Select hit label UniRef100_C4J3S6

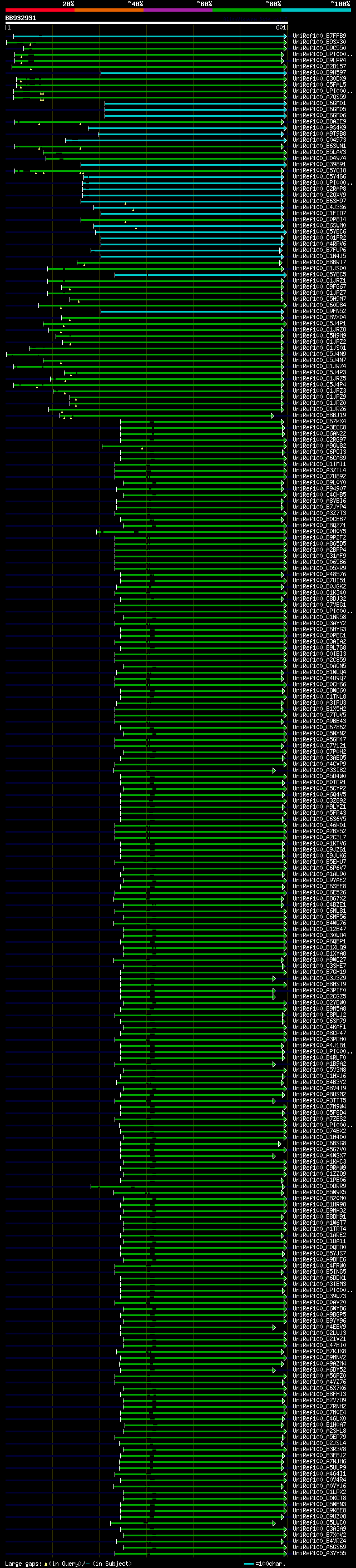pyautogui.click(x=319, y=207)
